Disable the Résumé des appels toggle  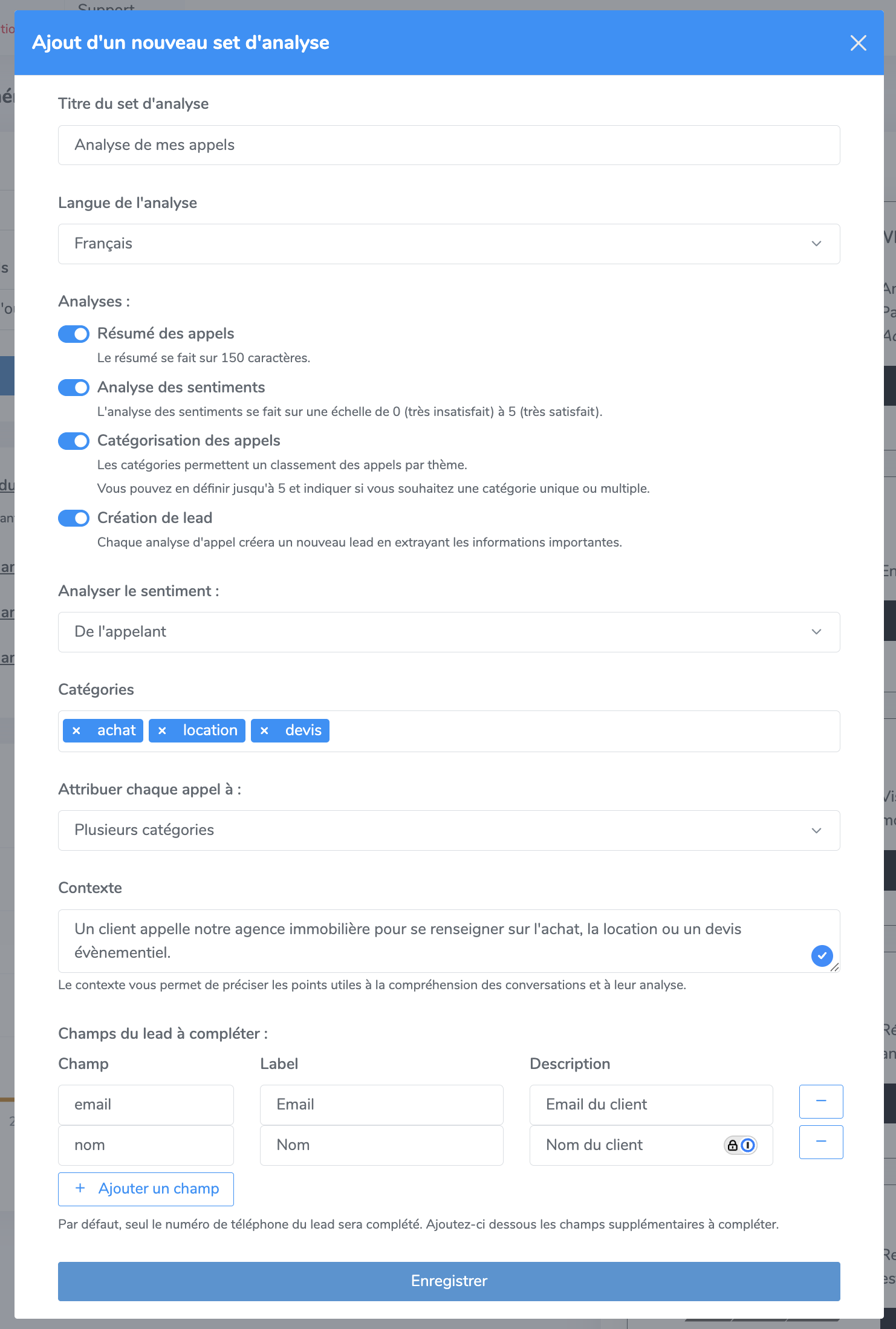(74, 334)
